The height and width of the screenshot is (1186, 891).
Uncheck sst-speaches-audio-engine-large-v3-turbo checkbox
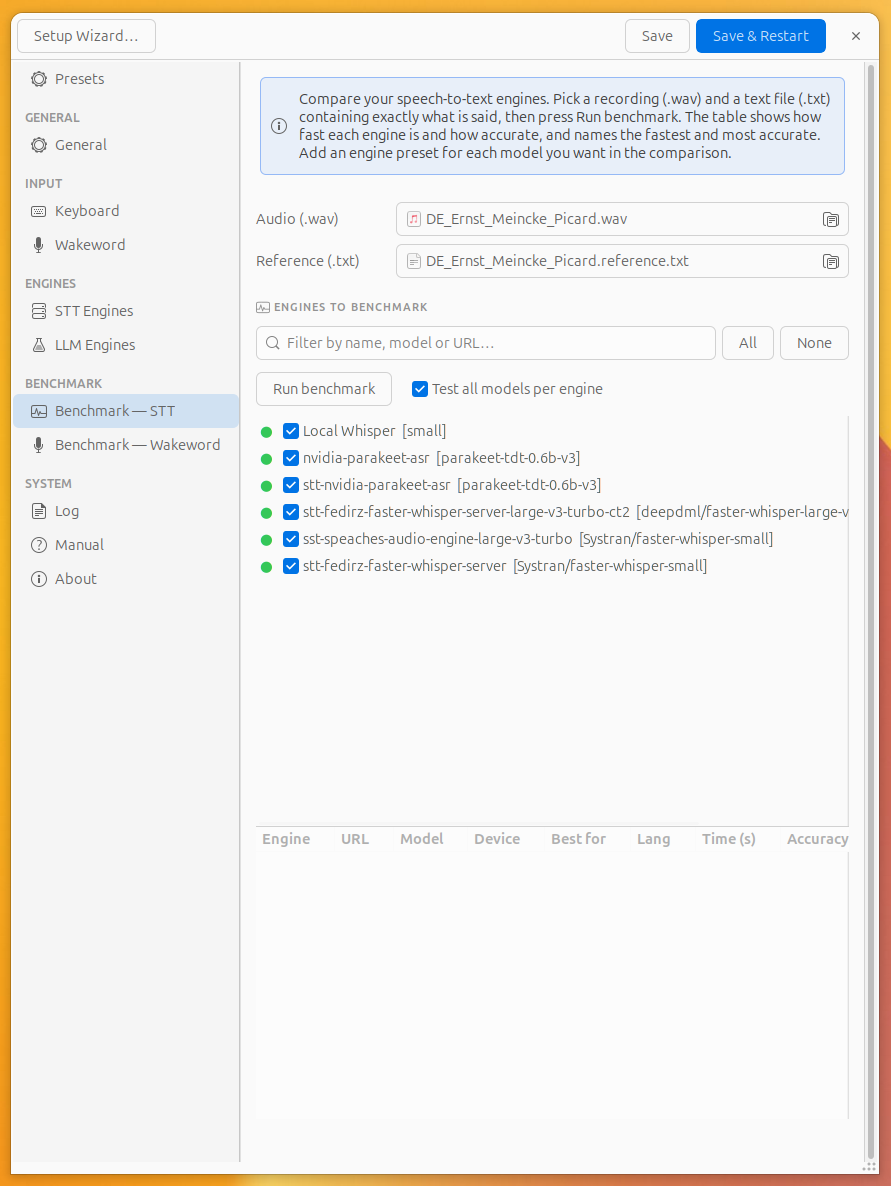(290, 539)
